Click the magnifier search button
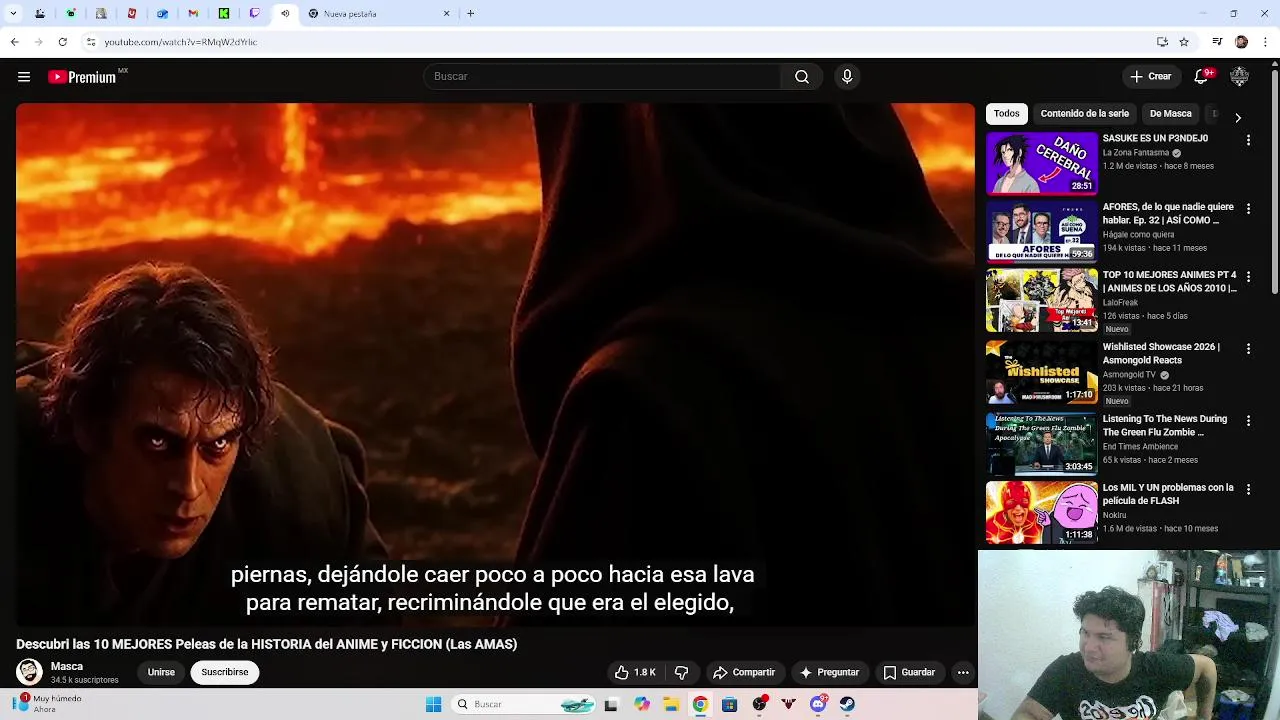Screen dimensions: 1280x720 tap(802, 77)
